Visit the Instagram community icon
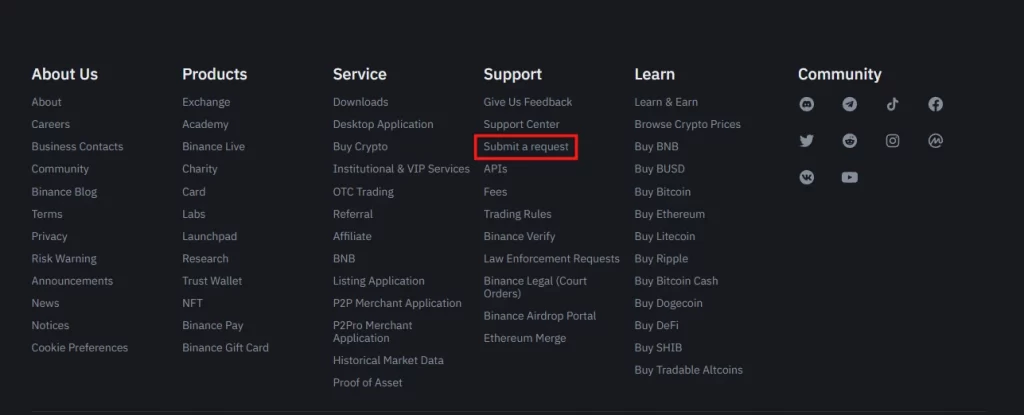 tap(892, 141)
